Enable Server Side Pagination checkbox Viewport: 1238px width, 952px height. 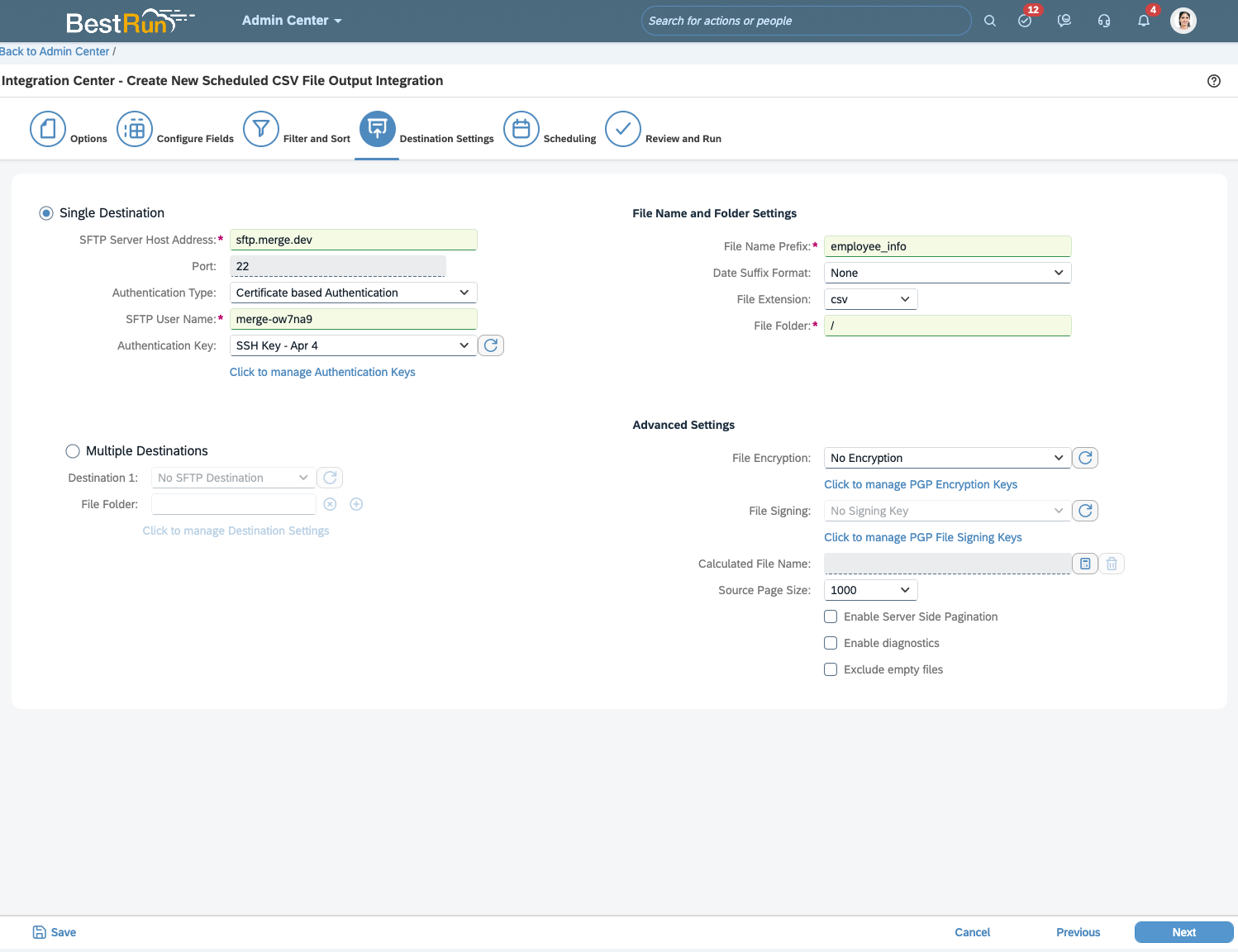(831, 616)
